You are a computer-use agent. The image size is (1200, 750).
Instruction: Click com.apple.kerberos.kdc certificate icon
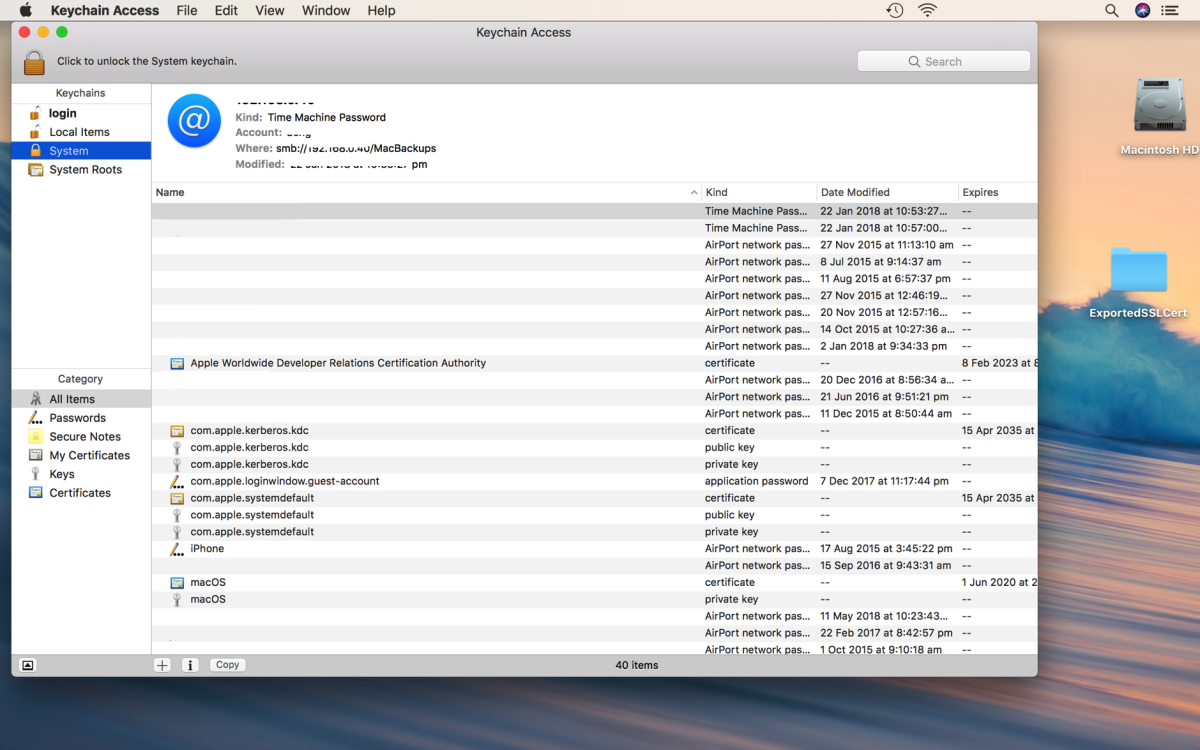(x=177, y=431)
